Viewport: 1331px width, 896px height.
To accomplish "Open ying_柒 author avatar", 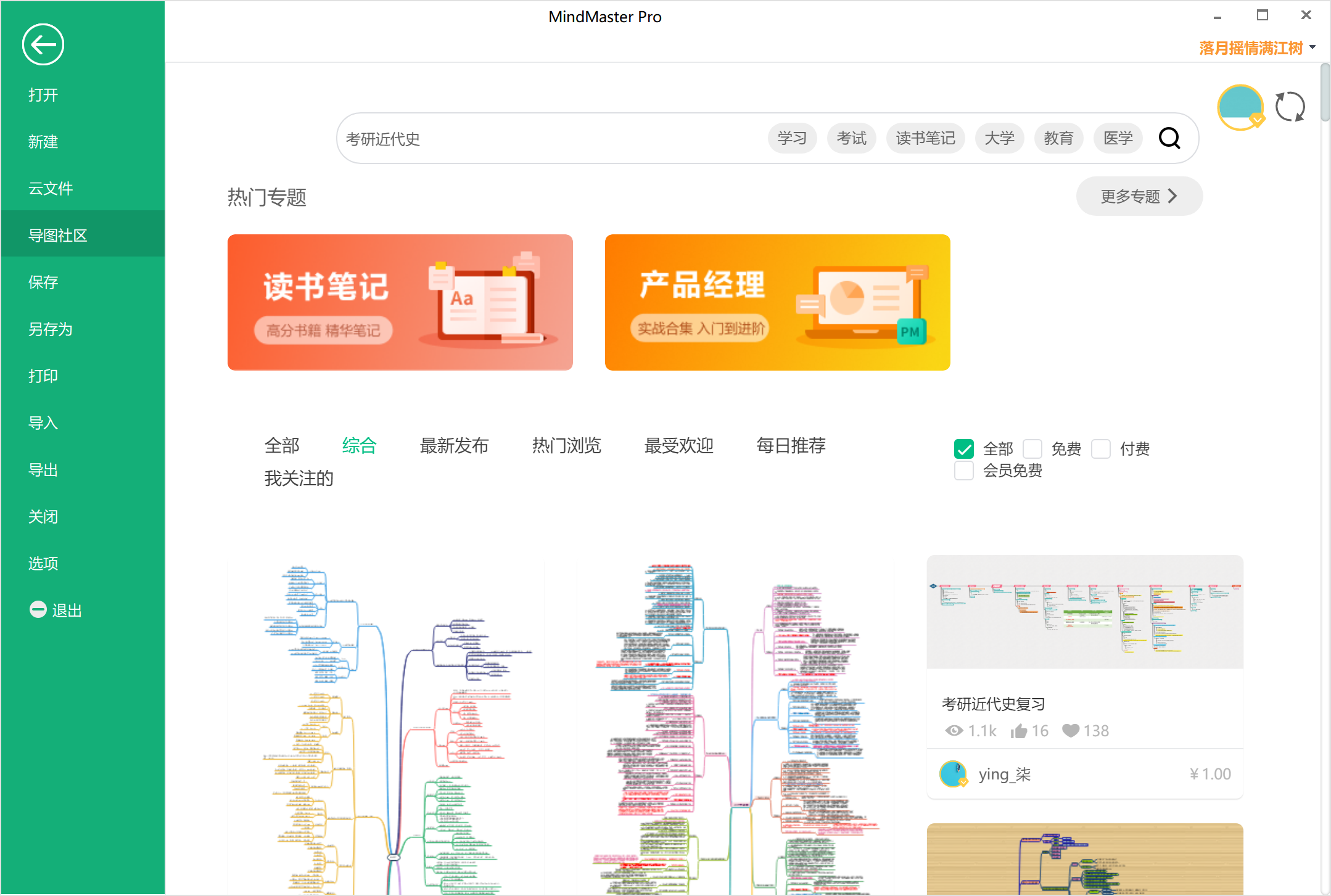I will (x=954, y=774).
